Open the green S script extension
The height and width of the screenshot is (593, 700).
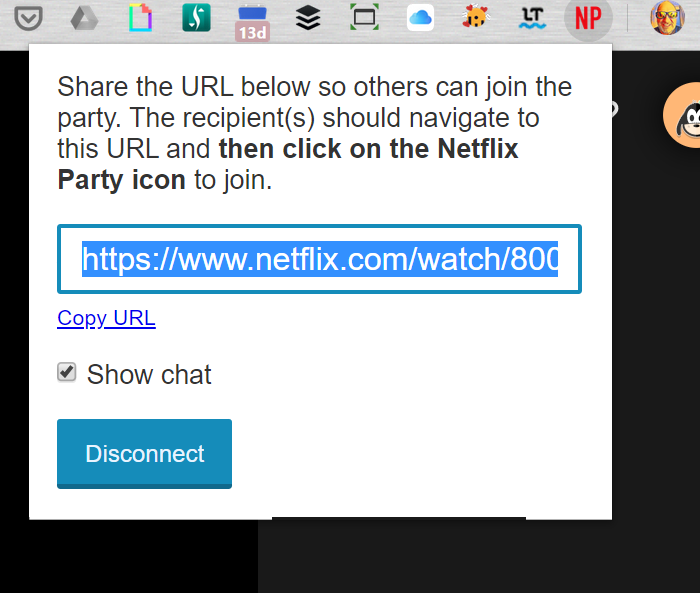click(x=196, y=17)
